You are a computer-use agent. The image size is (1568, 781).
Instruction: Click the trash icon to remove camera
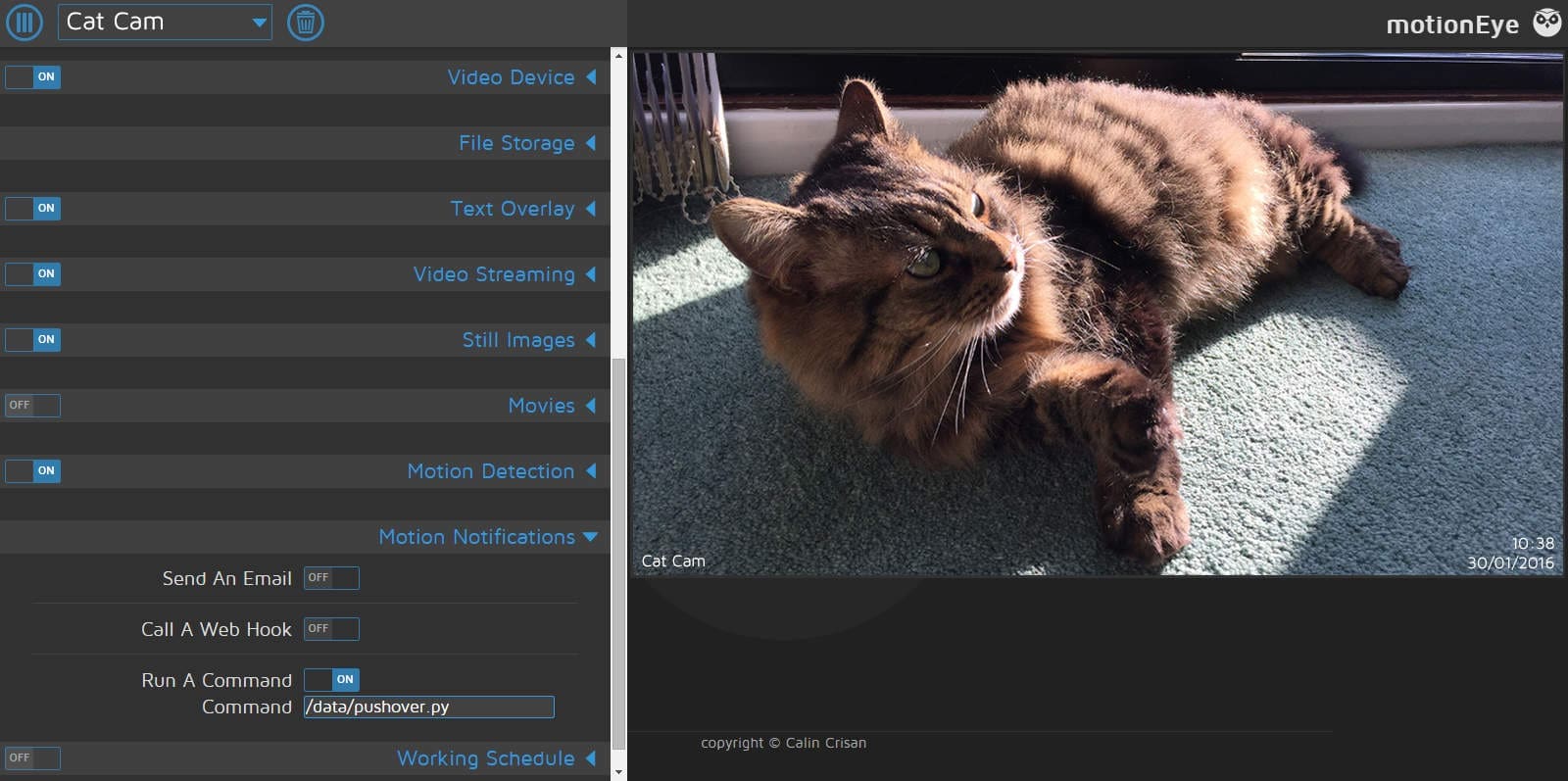click(x=305, y=22)
